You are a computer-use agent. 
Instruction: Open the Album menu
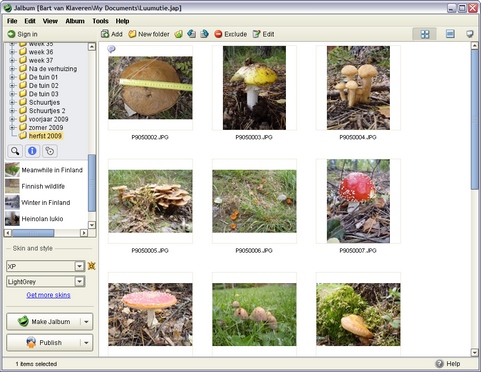[x=75, y=21]
